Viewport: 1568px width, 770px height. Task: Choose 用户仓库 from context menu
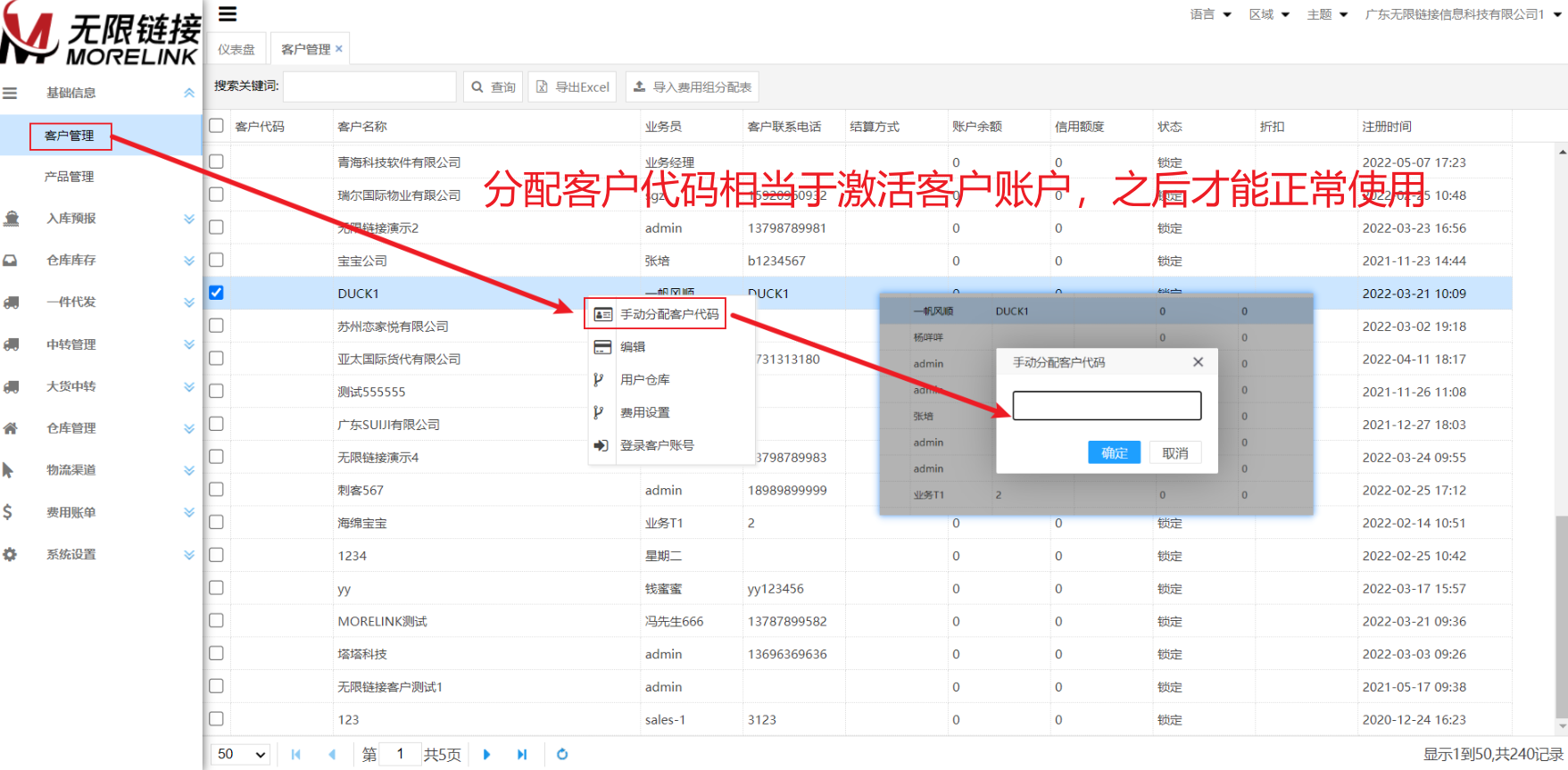[x=671, y=380]
